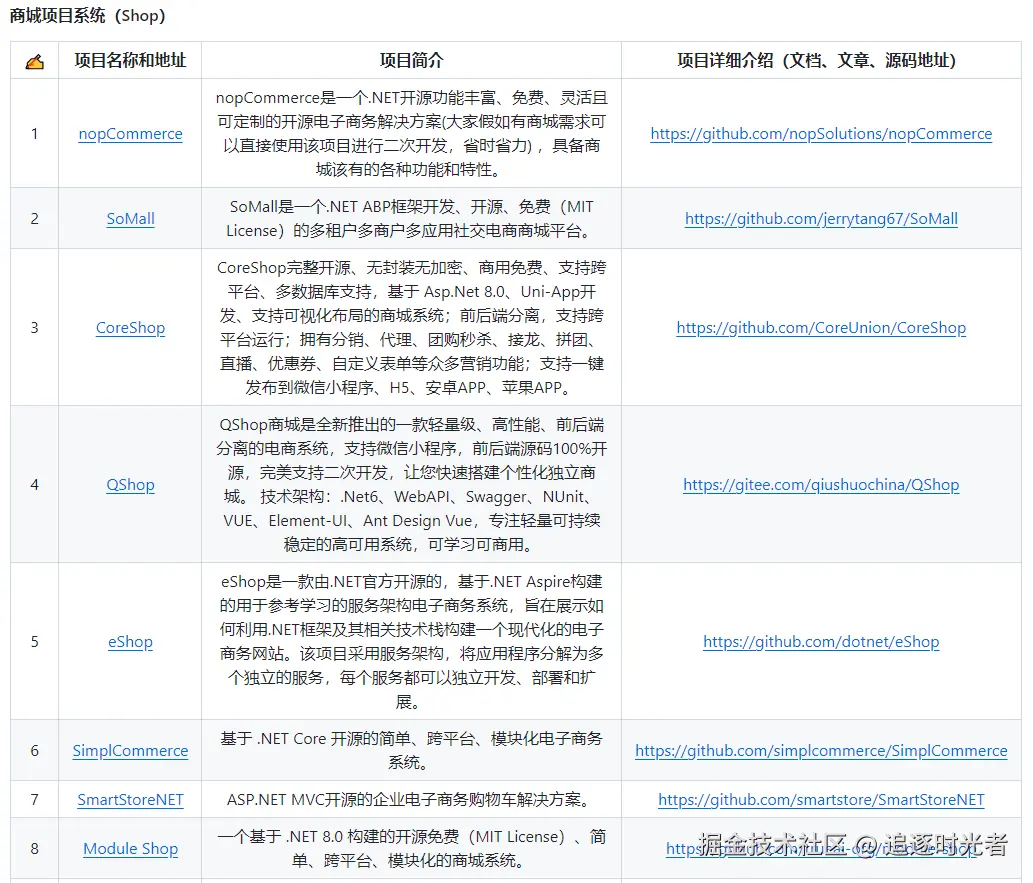
Task: Click the CoreShop description paragraph
Action: click(411, 328)
